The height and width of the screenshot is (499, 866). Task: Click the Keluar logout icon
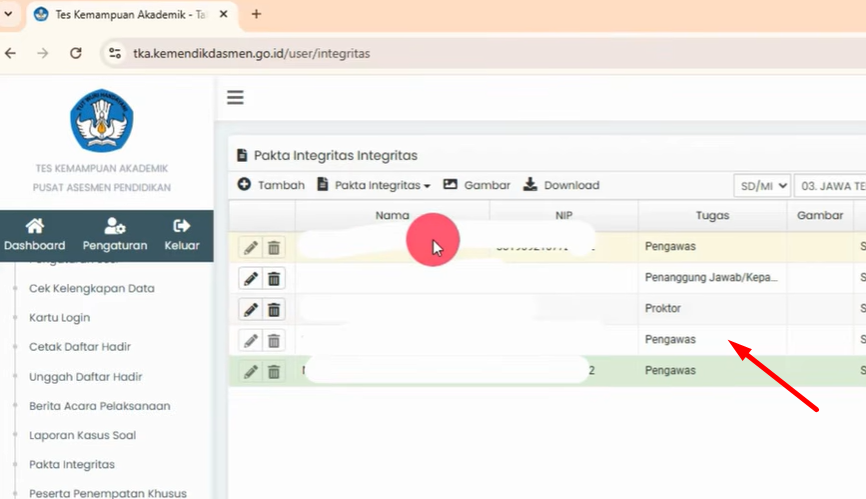coord(182,226)
